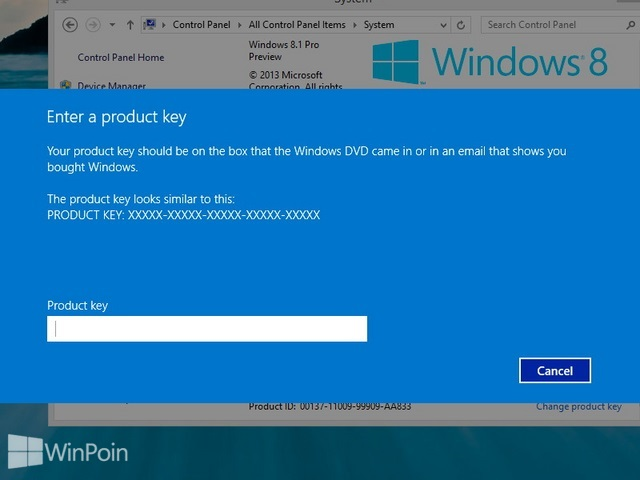Click the 2013 Microsoft copyright text
This screenshot has width=640, height=480.
[296, 80]
